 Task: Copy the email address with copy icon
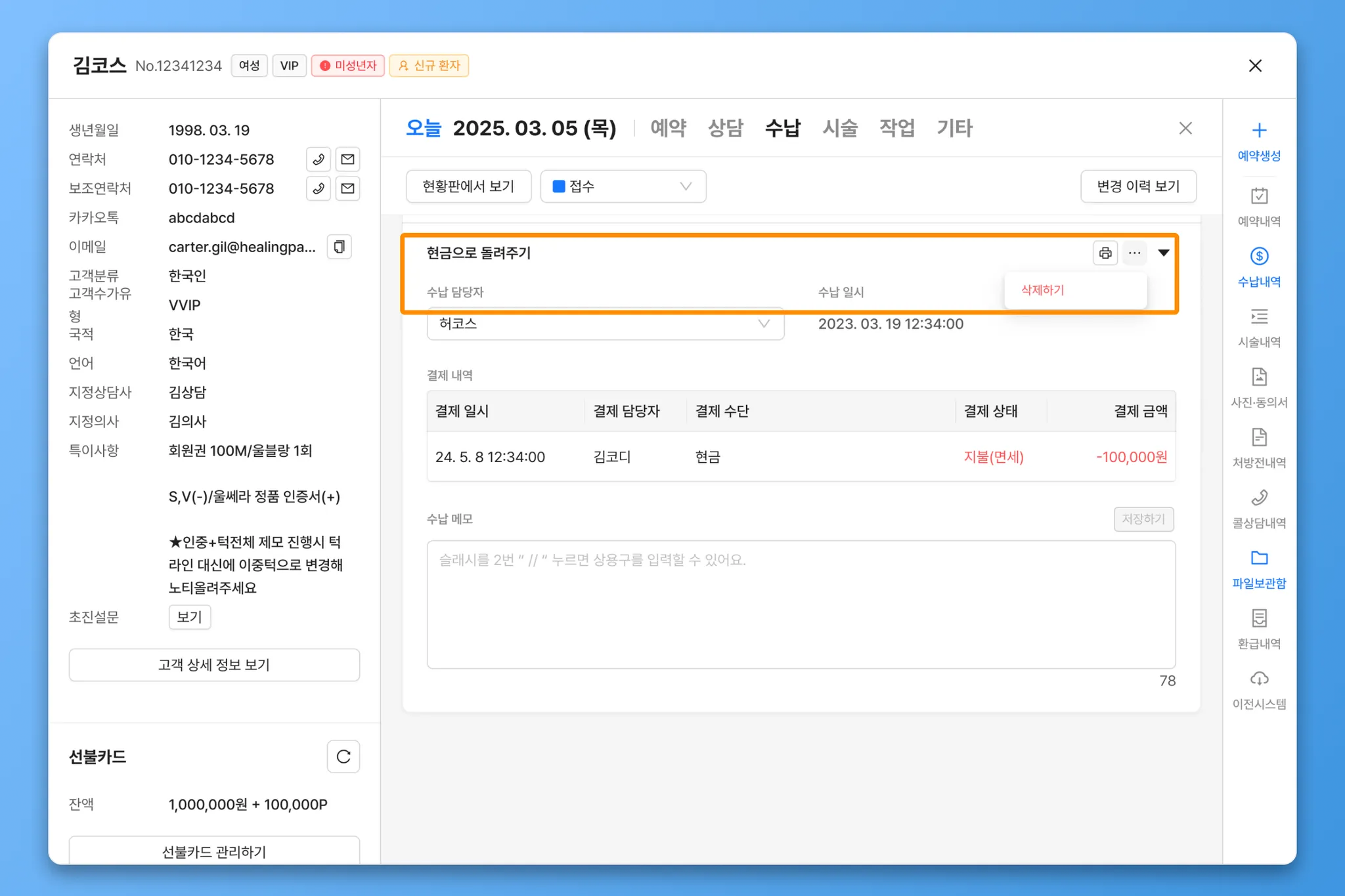tap(340, 247)
